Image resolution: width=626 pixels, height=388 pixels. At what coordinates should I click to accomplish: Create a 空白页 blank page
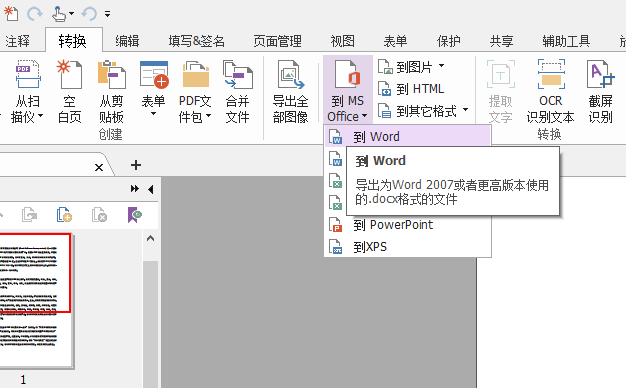tap(69, 91)
